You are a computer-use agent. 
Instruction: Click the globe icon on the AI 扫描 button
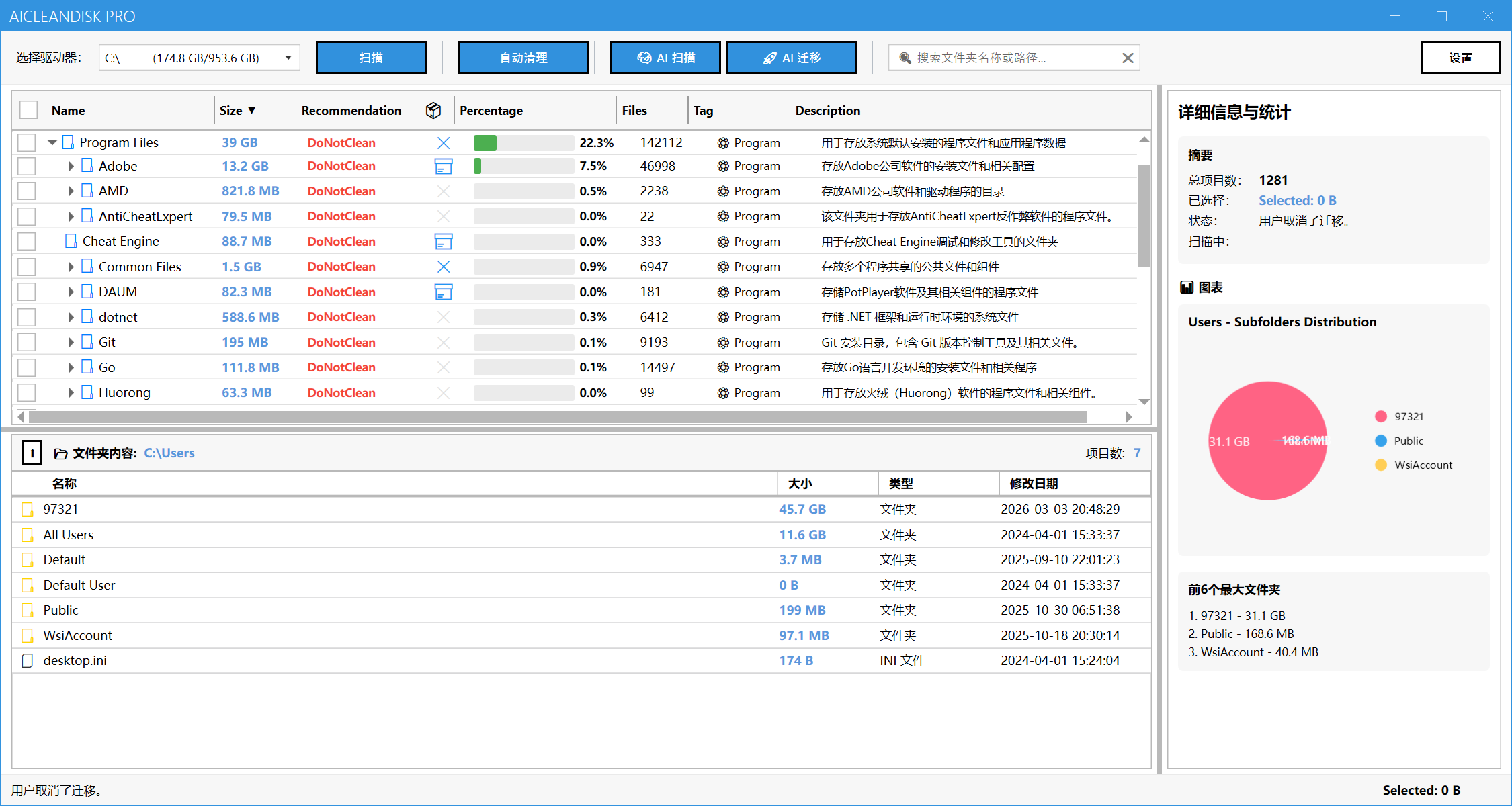(644, 57)
